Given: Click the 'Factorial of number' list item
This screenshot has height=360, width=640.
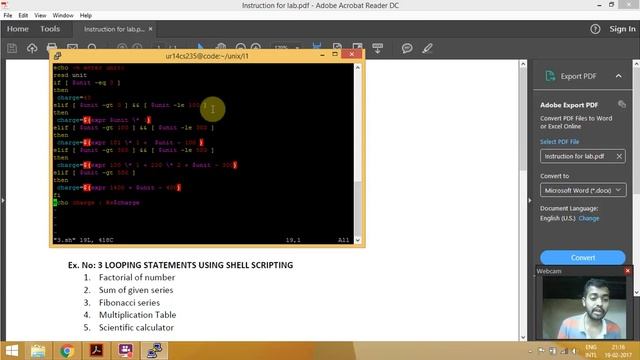Looking at the screenshot, I should point(137,278).
